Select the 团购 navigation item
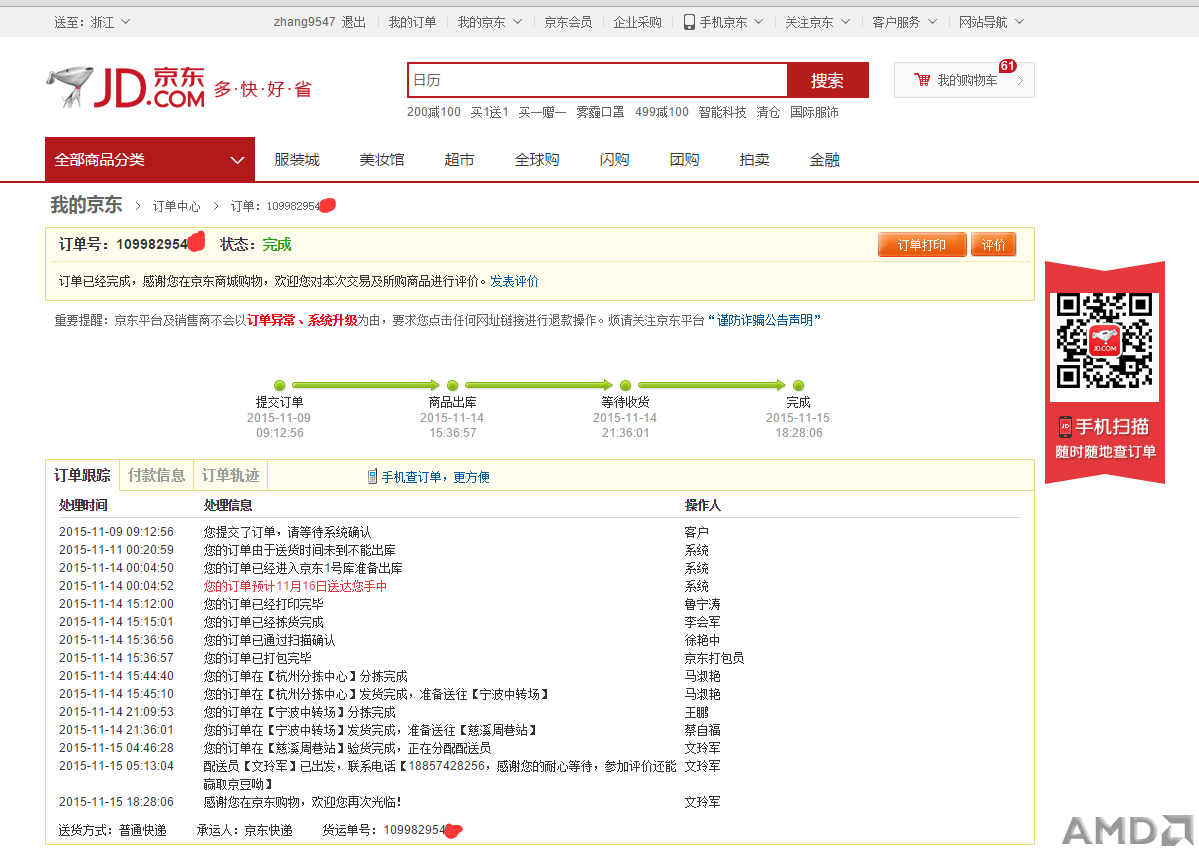This screenshot has height=851, width=1199. coord(684,160)
